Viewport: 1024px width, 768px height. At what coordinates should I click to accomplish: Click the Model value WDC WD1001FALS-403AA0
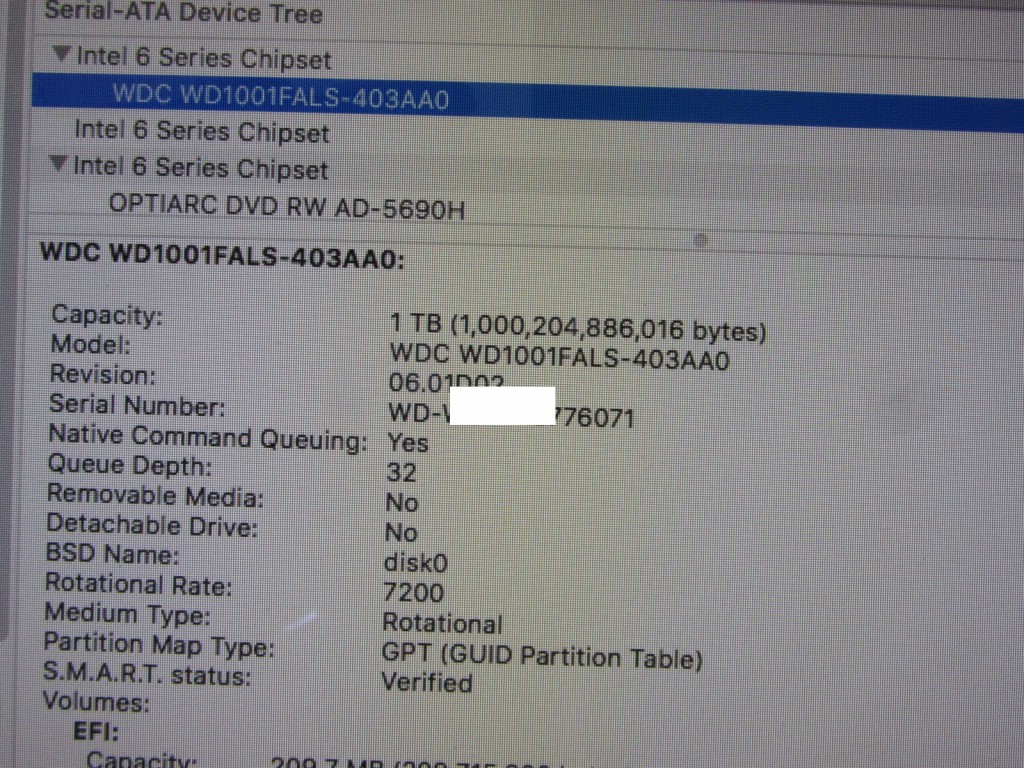click(559, 358)
